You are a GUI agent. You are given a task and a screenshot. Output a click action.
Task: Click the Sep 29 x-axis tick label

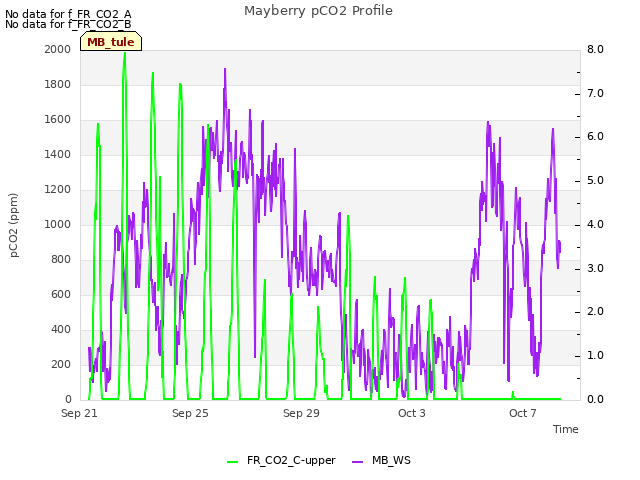[x=301, y=413]
